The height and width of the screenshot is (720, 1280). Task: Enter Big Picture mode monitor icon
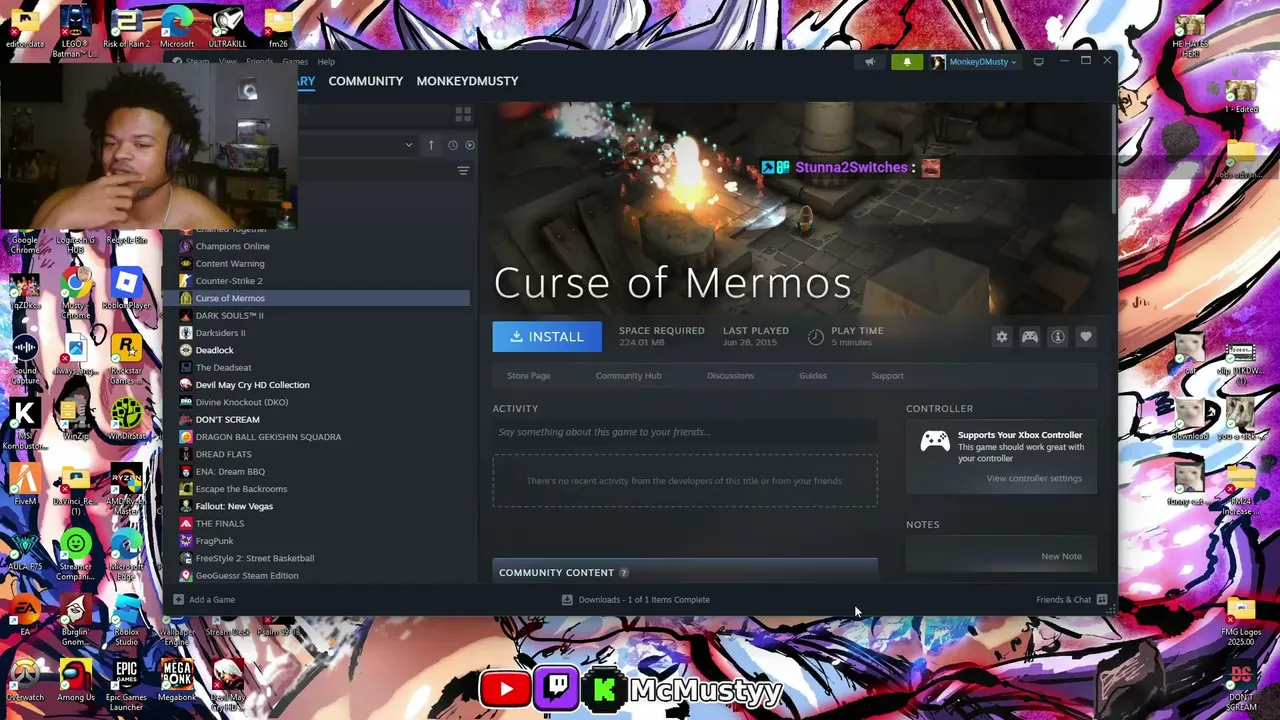pos(1038,62)
